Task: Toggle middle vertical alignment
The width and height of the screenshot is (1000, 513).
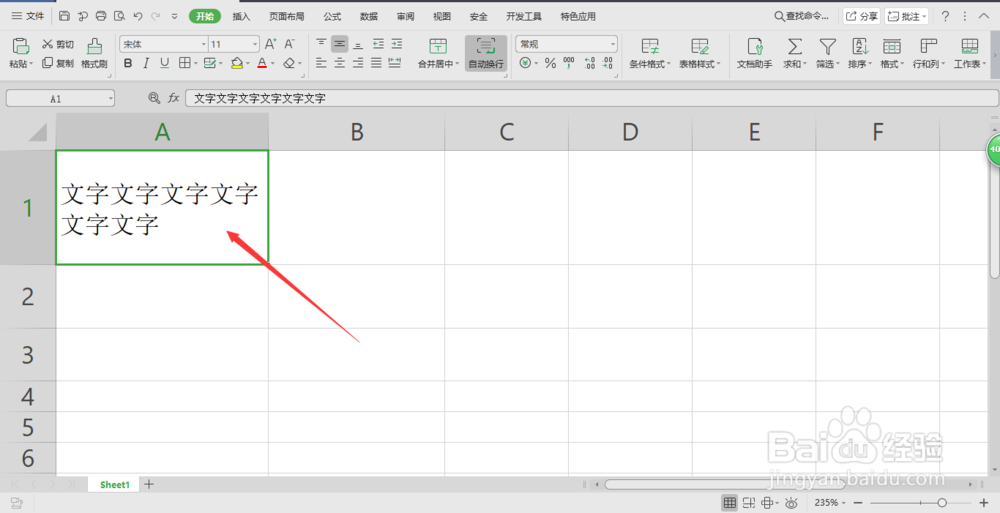Action: coord(340,43)
